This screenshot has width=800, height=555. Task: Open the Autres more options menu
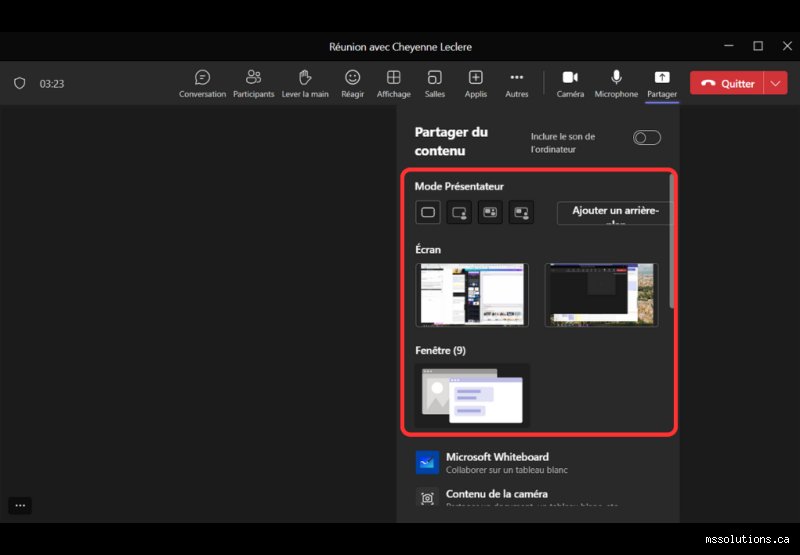pos(517,84)
